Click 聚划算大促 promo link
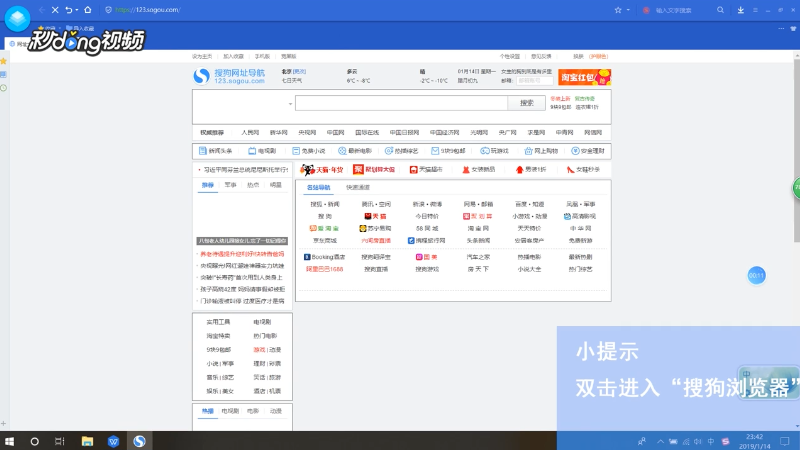This screenshot has height=450, width=800. (374, 169)
